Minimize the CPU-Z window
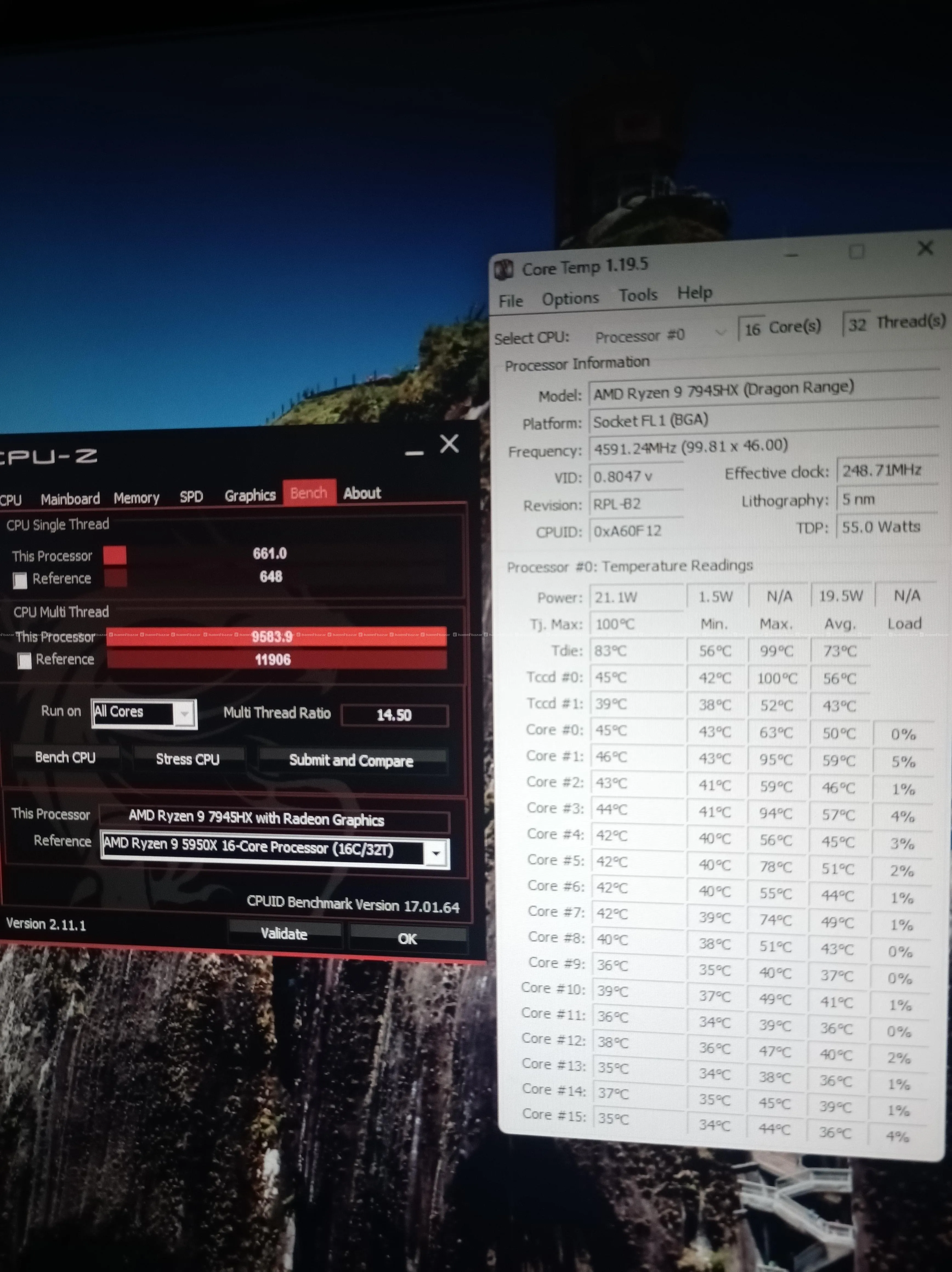 [x=414, y=454]
